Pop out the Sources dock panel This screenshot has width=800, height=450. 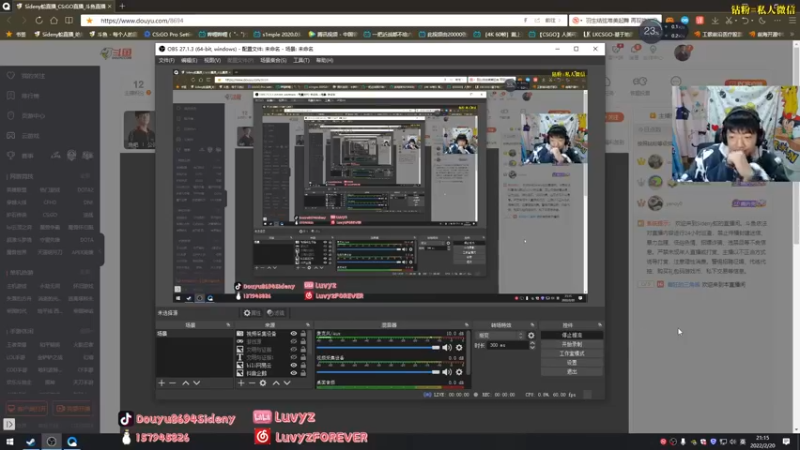click(x=308, y=325)
